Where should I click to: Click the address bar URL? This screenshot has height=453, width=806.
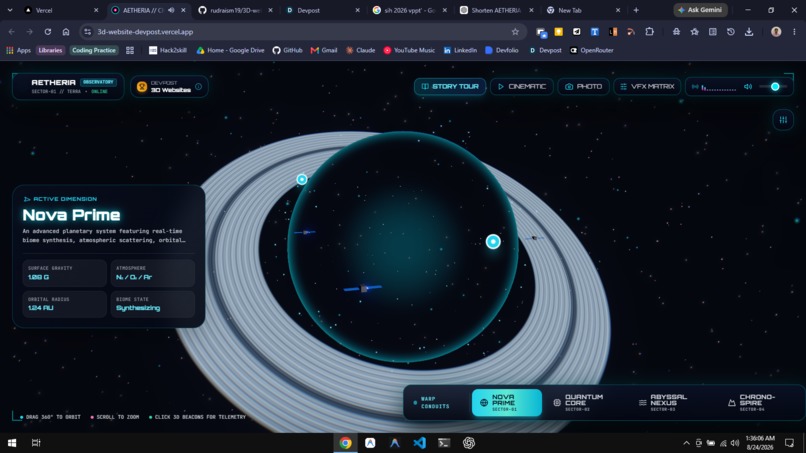[x=145, y=32]
